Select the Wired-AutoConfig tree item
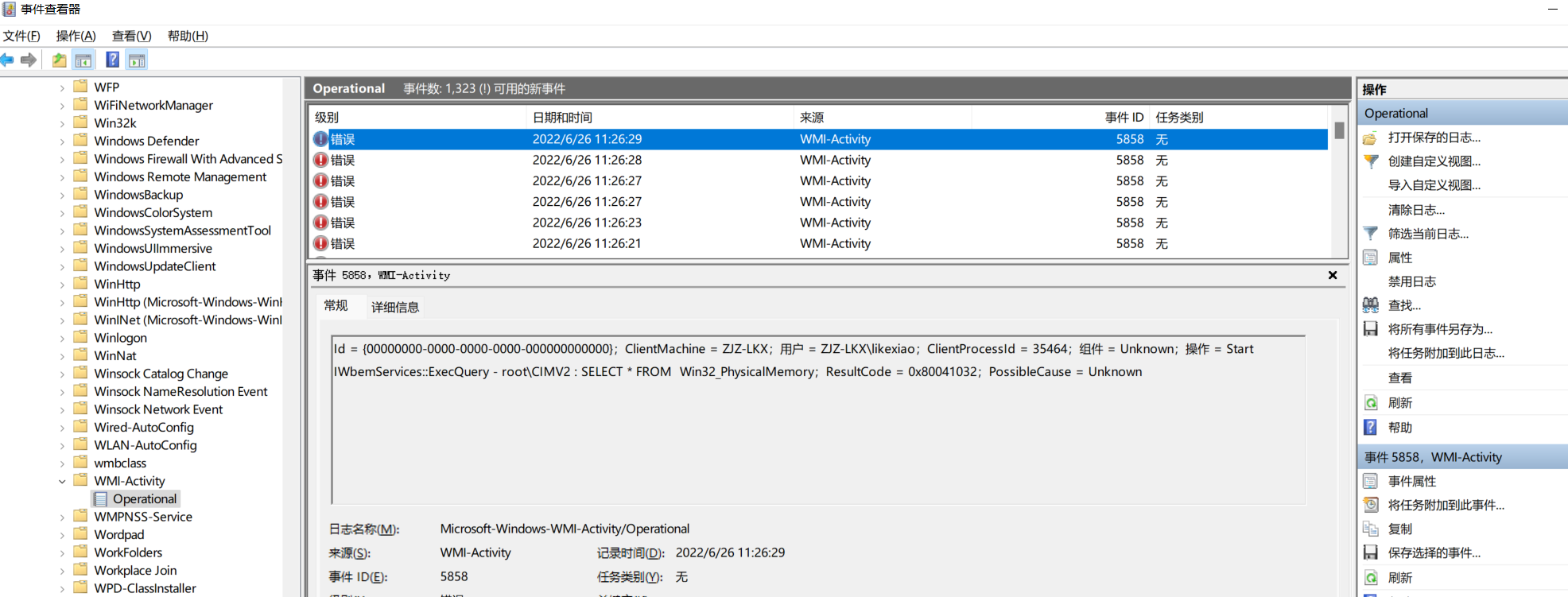1568x597 pixels. pyautogui.click(x=144, y=427)
